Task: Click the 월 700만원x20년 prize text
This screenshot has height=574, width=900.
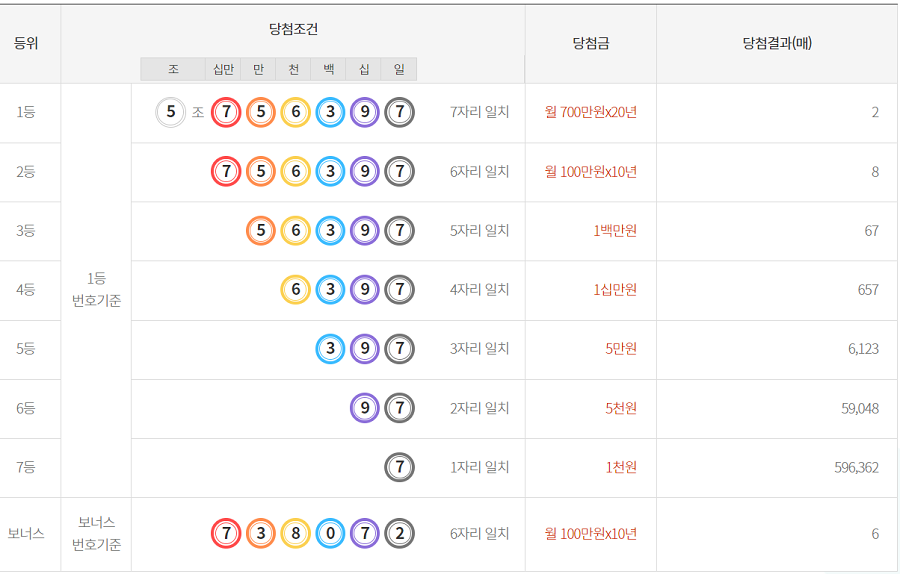Action: [x=590, y=112]
